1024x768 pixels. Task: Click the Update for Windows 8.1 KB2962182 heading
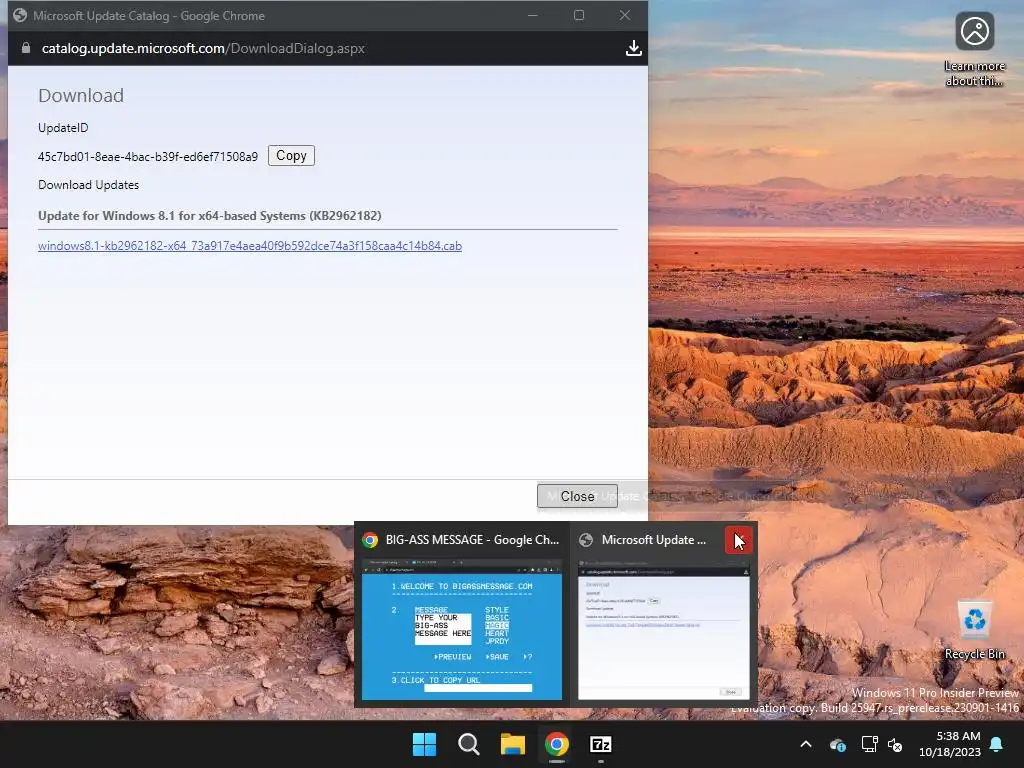pyautogui.click(x=210, y=216)
